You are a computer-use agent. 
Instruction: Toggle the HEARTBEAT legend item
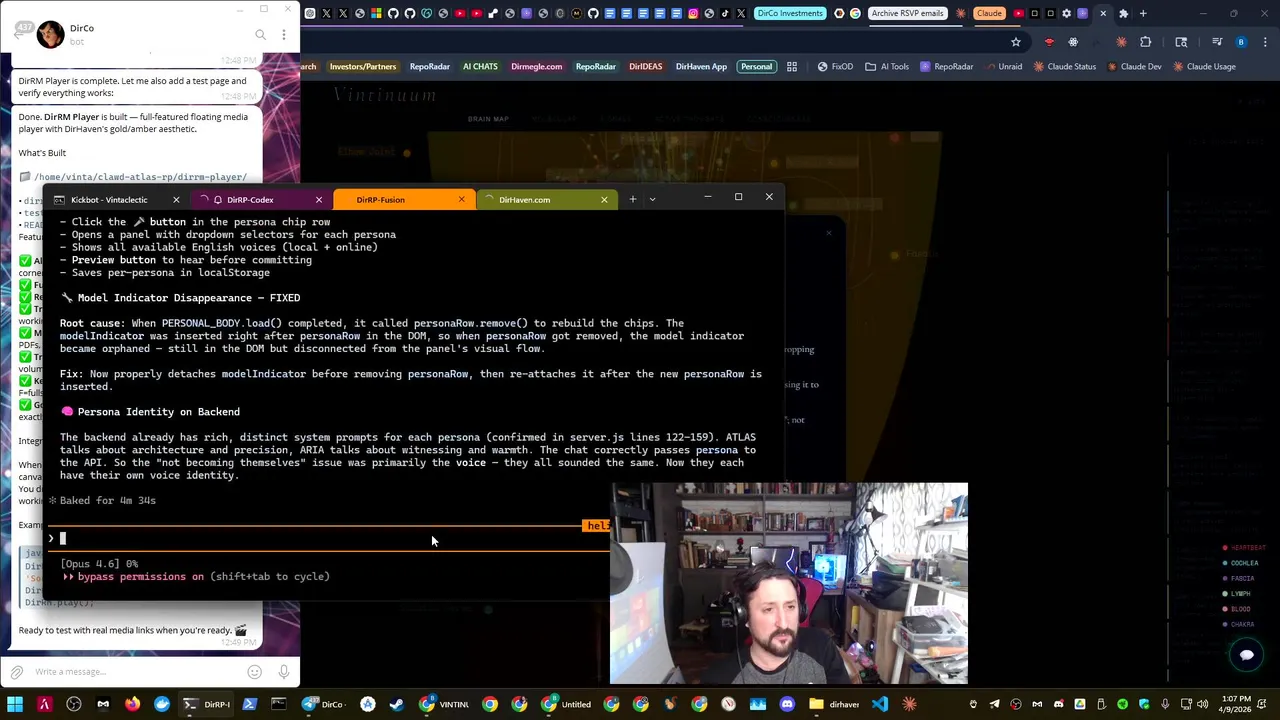click(x=1244, y=548)
